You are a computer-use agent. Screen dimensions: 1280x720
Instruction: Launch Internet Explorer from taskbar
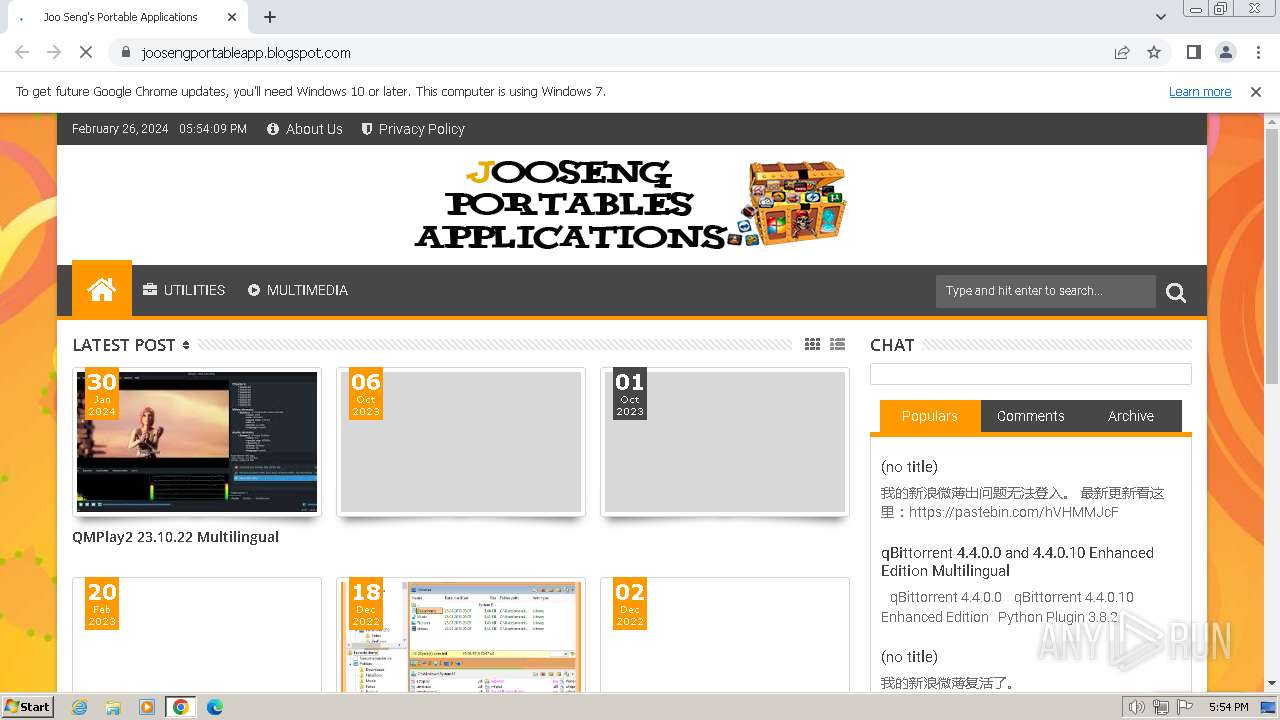coord(79,707)
